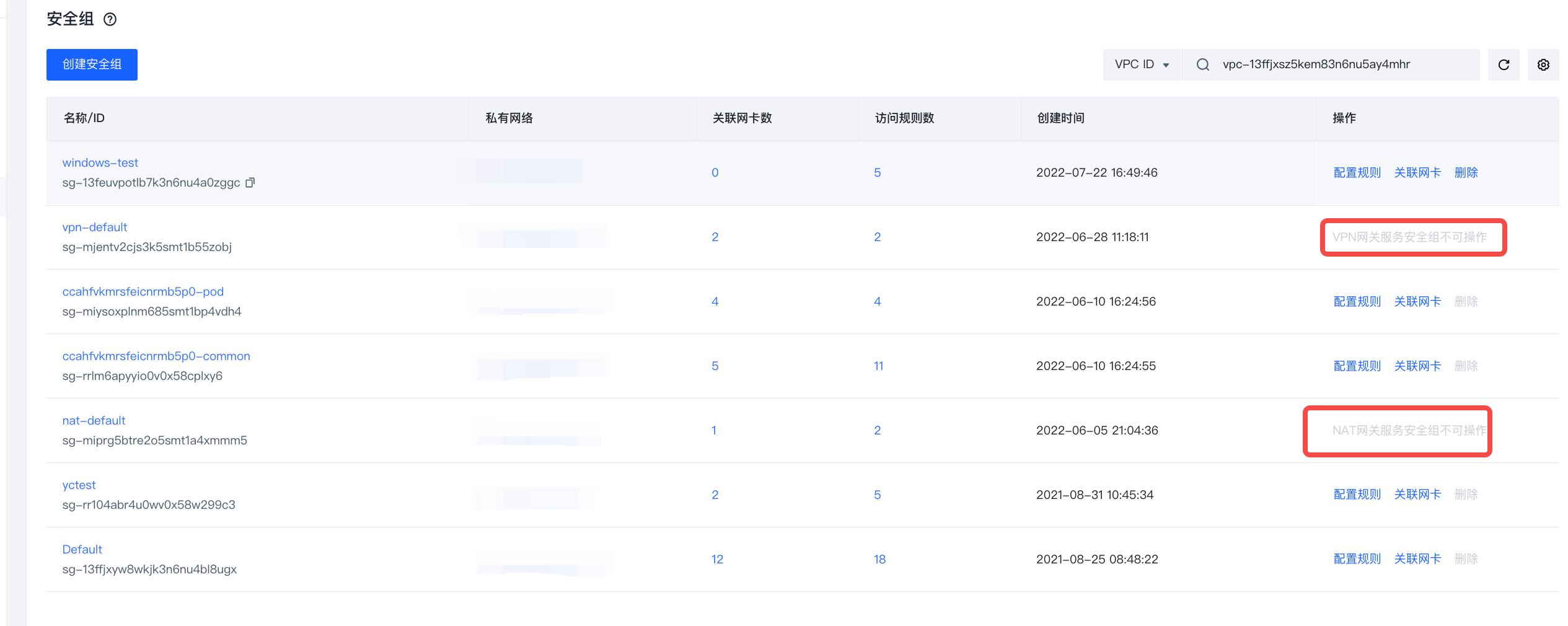The image size is (1568, 626).
Task: Copy the windows-test security group ID
Action: [250, 182]
